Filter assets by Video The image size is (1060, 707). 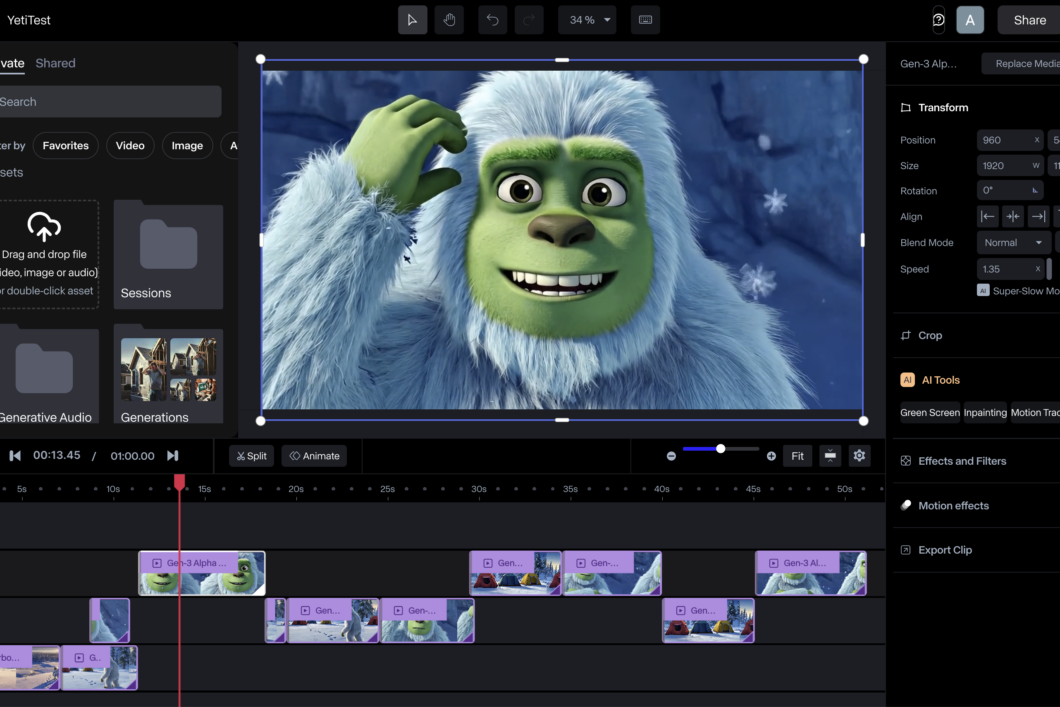[x=130, y=145]
